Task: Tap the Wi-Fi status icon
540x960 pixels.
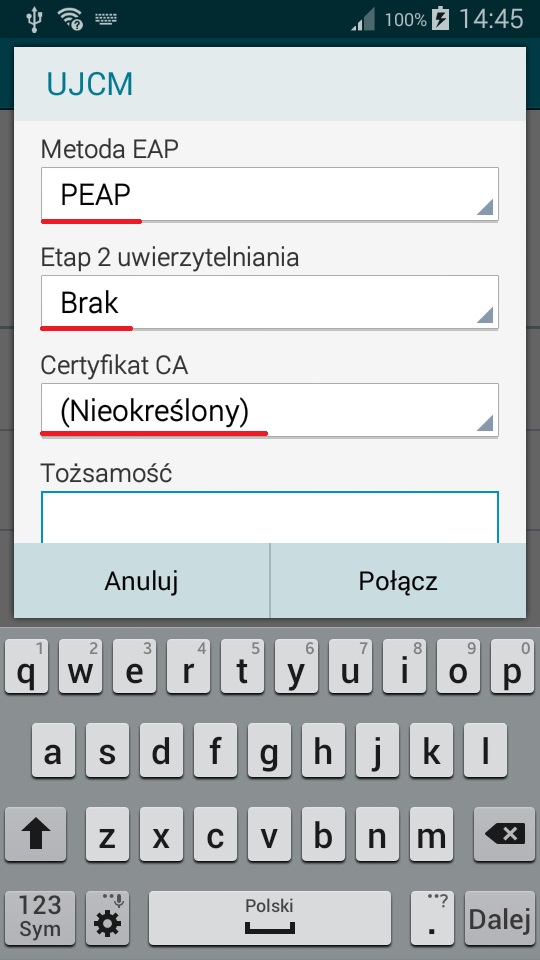Action: (70, 19)
